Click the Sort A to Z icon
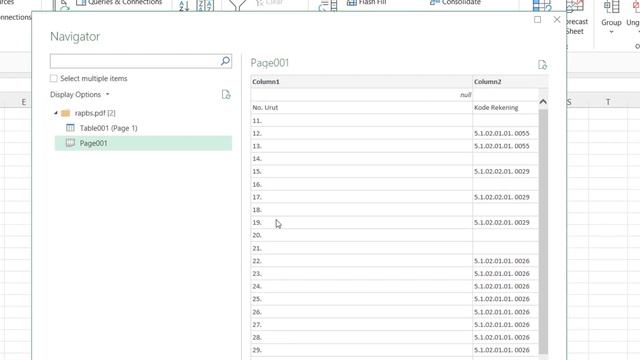Viewport: 640px width, 360px height. click(184, 5)
